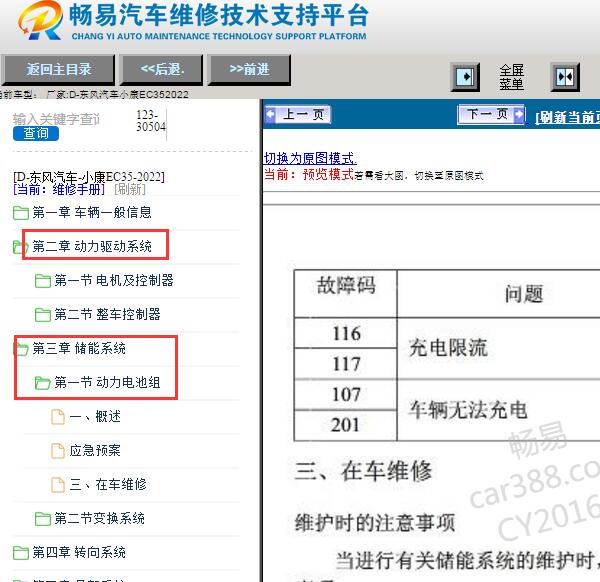This screenshot has height=582, width=600.
Task: Open 第四章 转向系统 chapter
Action: tap(79, 553)
